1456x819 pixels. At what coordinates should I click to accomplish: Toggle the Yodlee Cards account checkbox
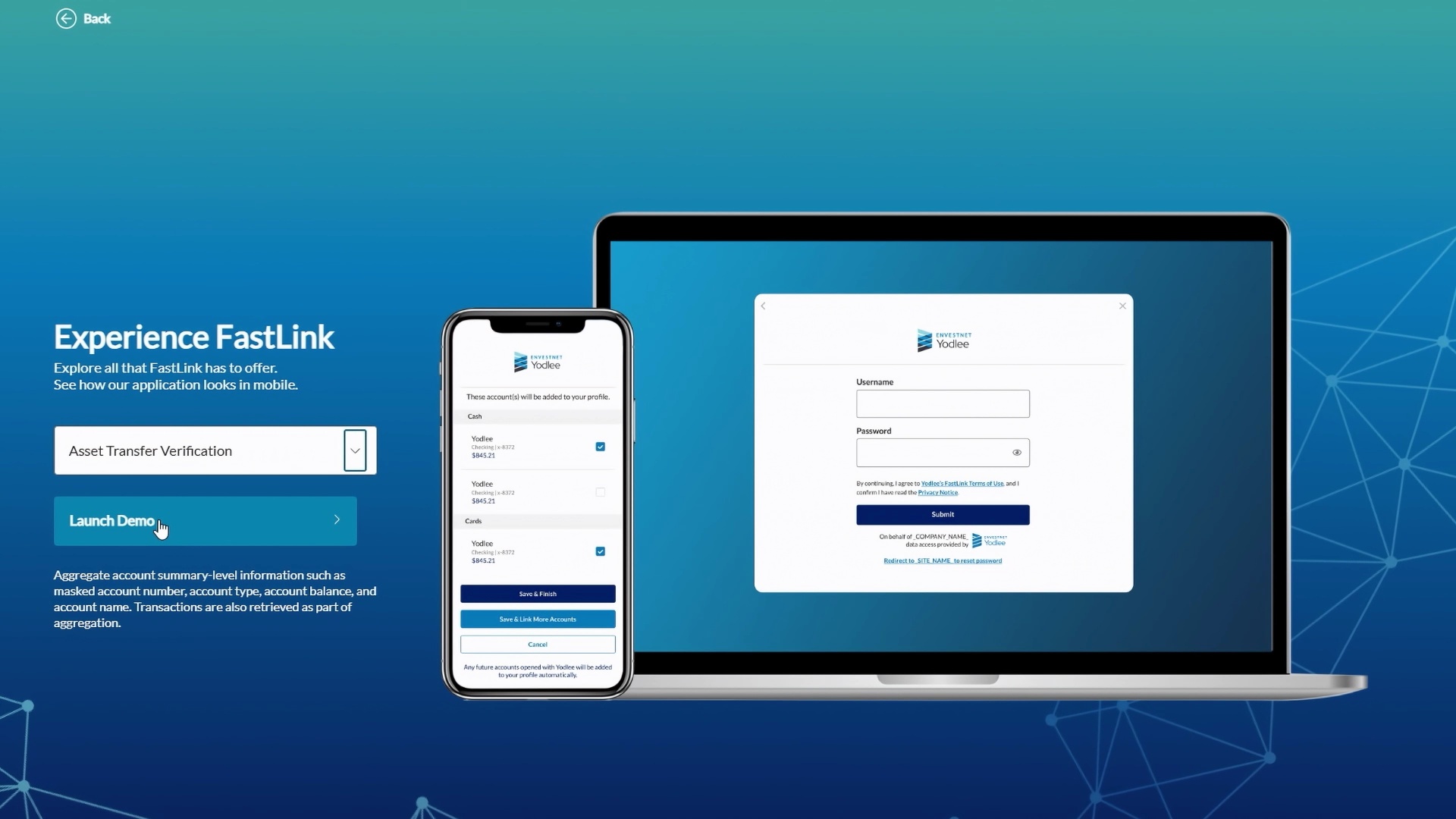600,551
